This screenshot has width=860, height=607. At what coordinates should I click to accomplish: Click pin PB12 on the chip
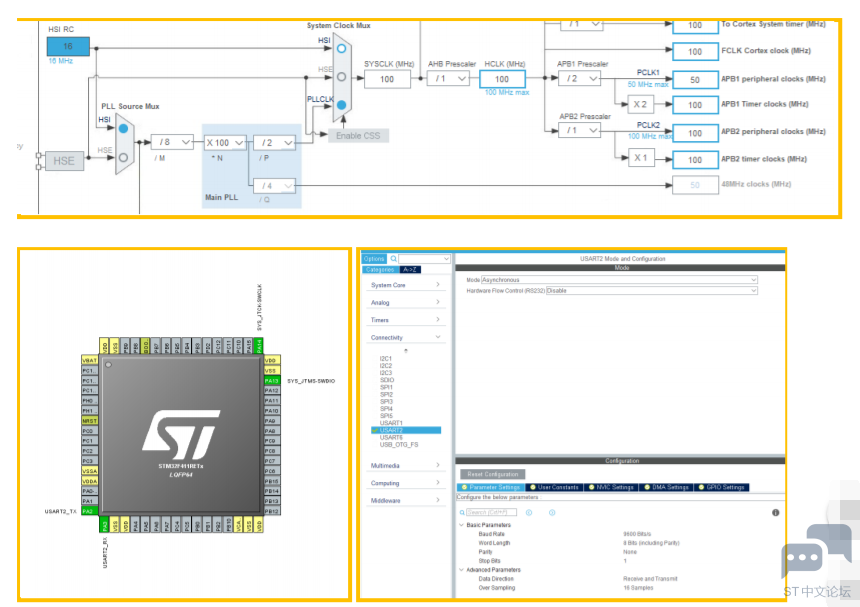click(x=272, y=511)
